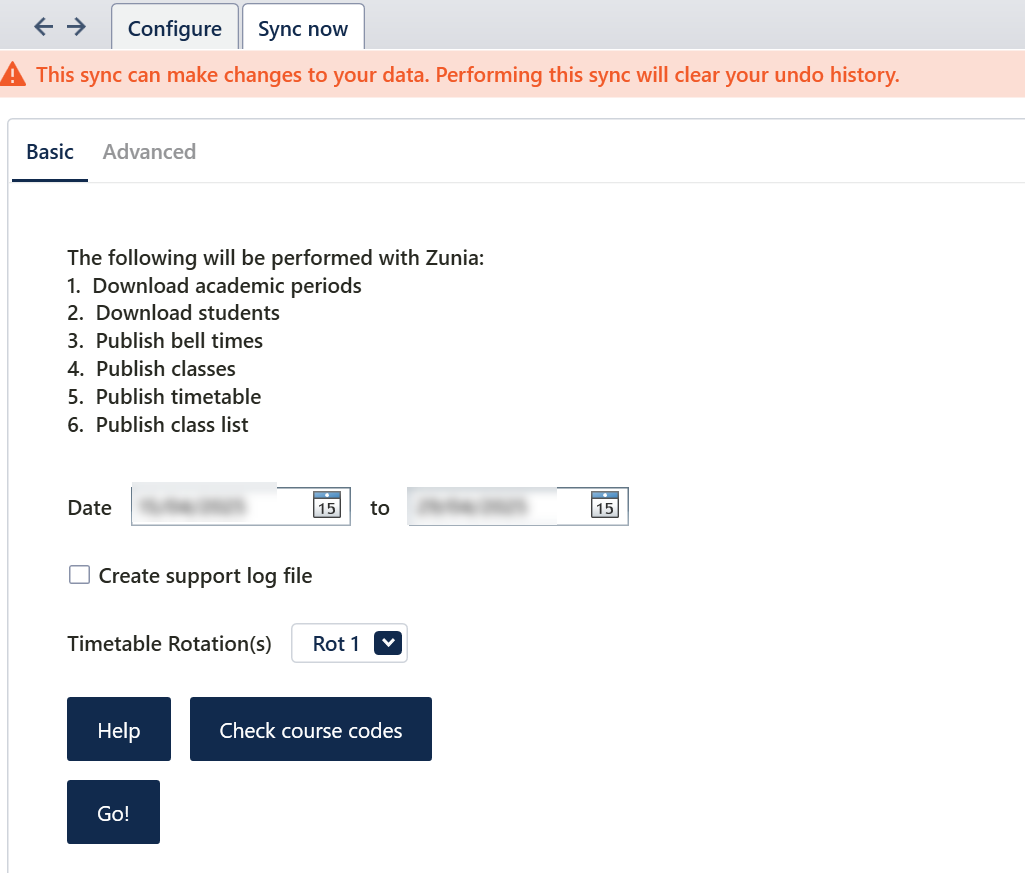Screen dimensions: 1025x873
Task: Open the start date calendar picker
Action: pos(327,506)
